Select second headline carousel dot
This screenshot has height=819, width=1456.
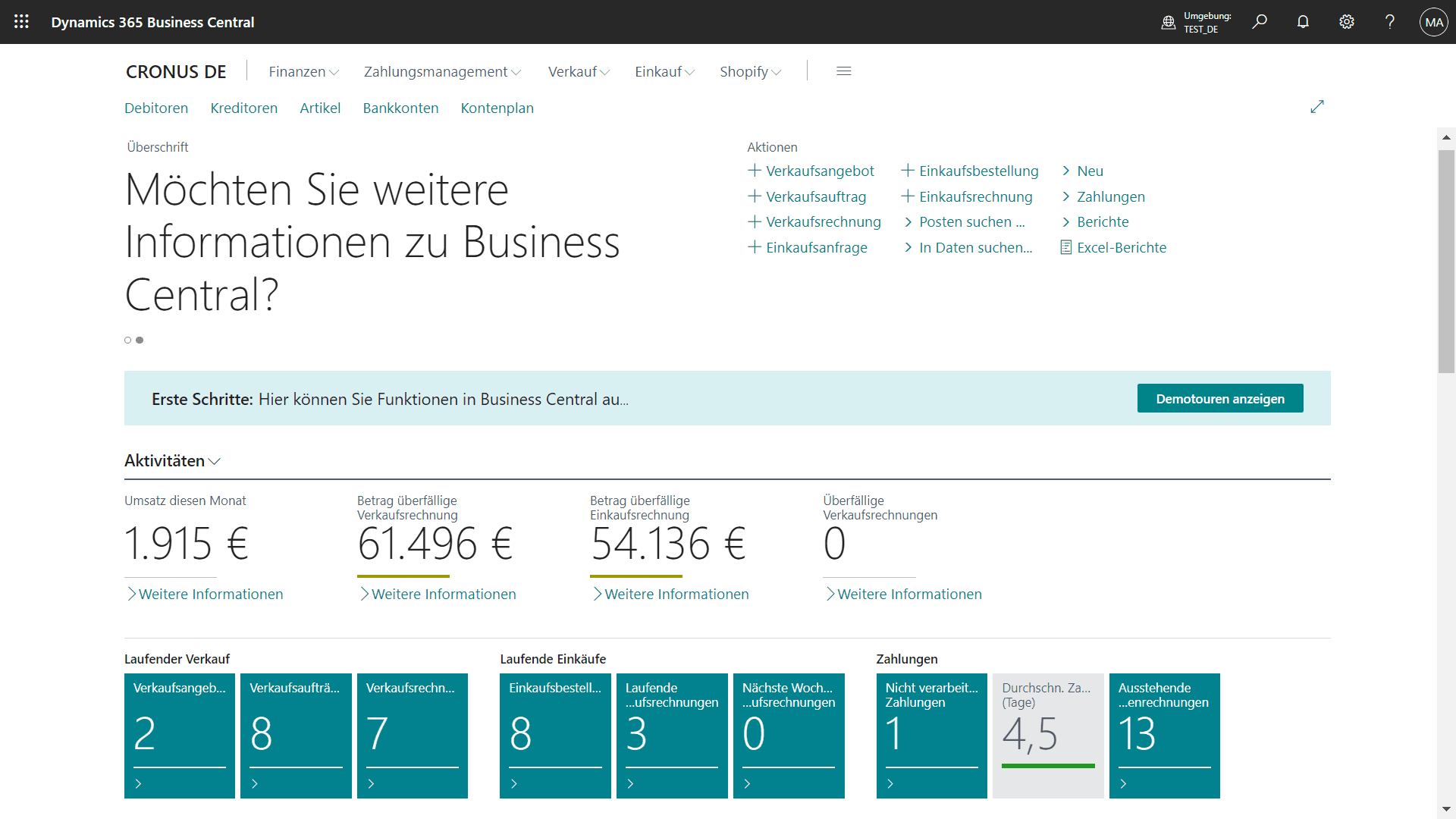point(140,340)
